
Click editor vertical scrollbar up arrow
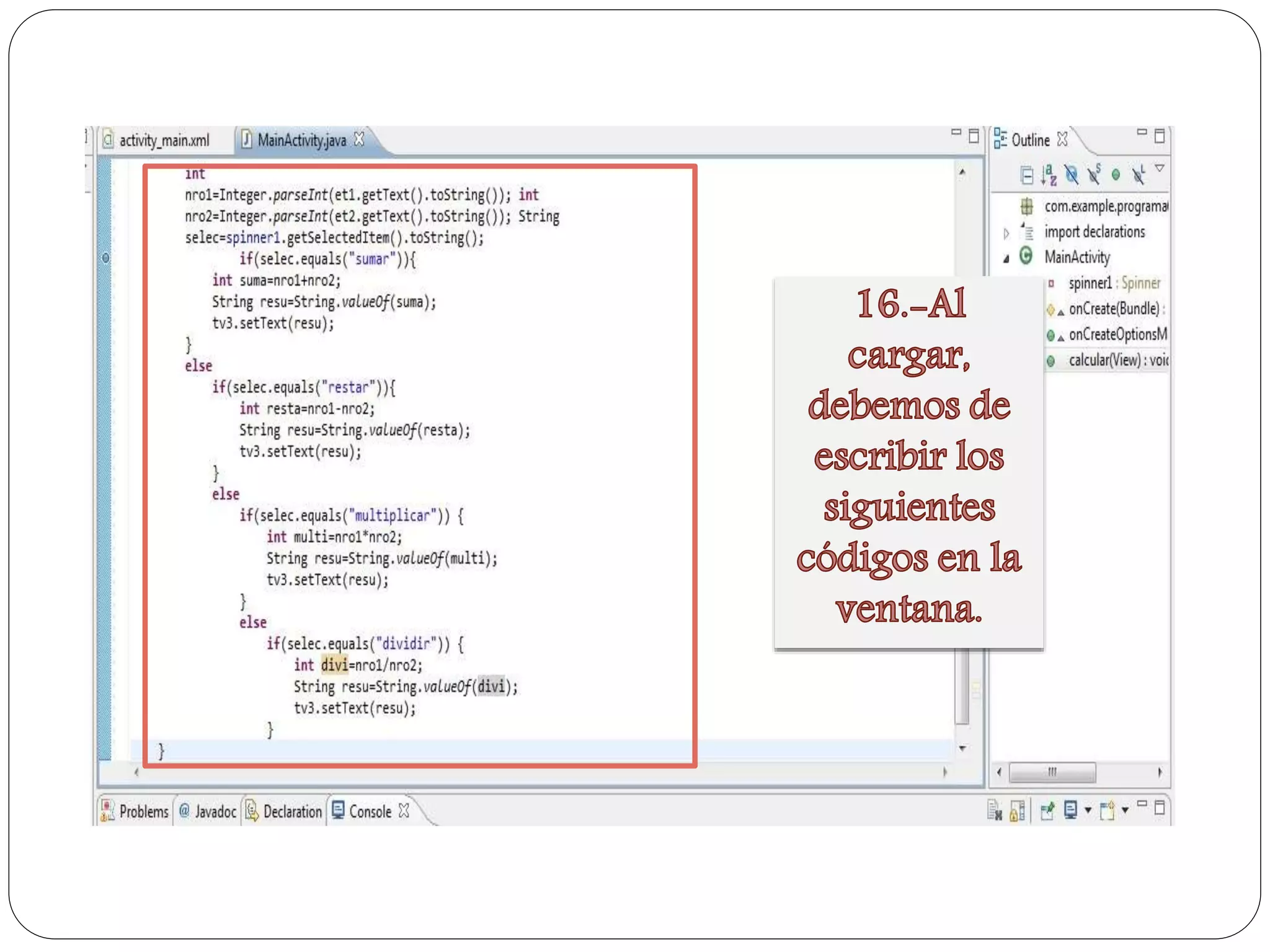962,172
